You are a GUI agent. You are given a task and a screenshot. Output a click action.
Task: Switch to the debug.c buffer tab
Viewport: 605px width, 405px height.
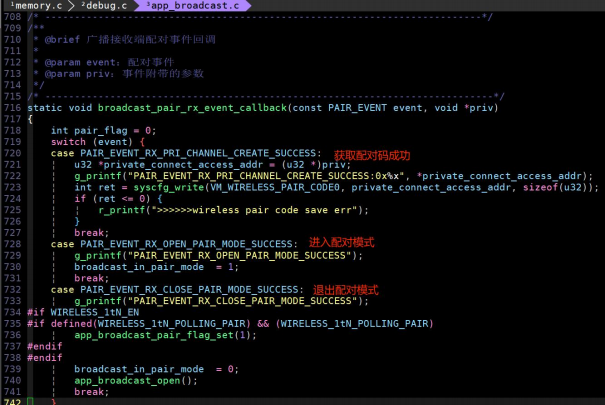coord(104,5)
